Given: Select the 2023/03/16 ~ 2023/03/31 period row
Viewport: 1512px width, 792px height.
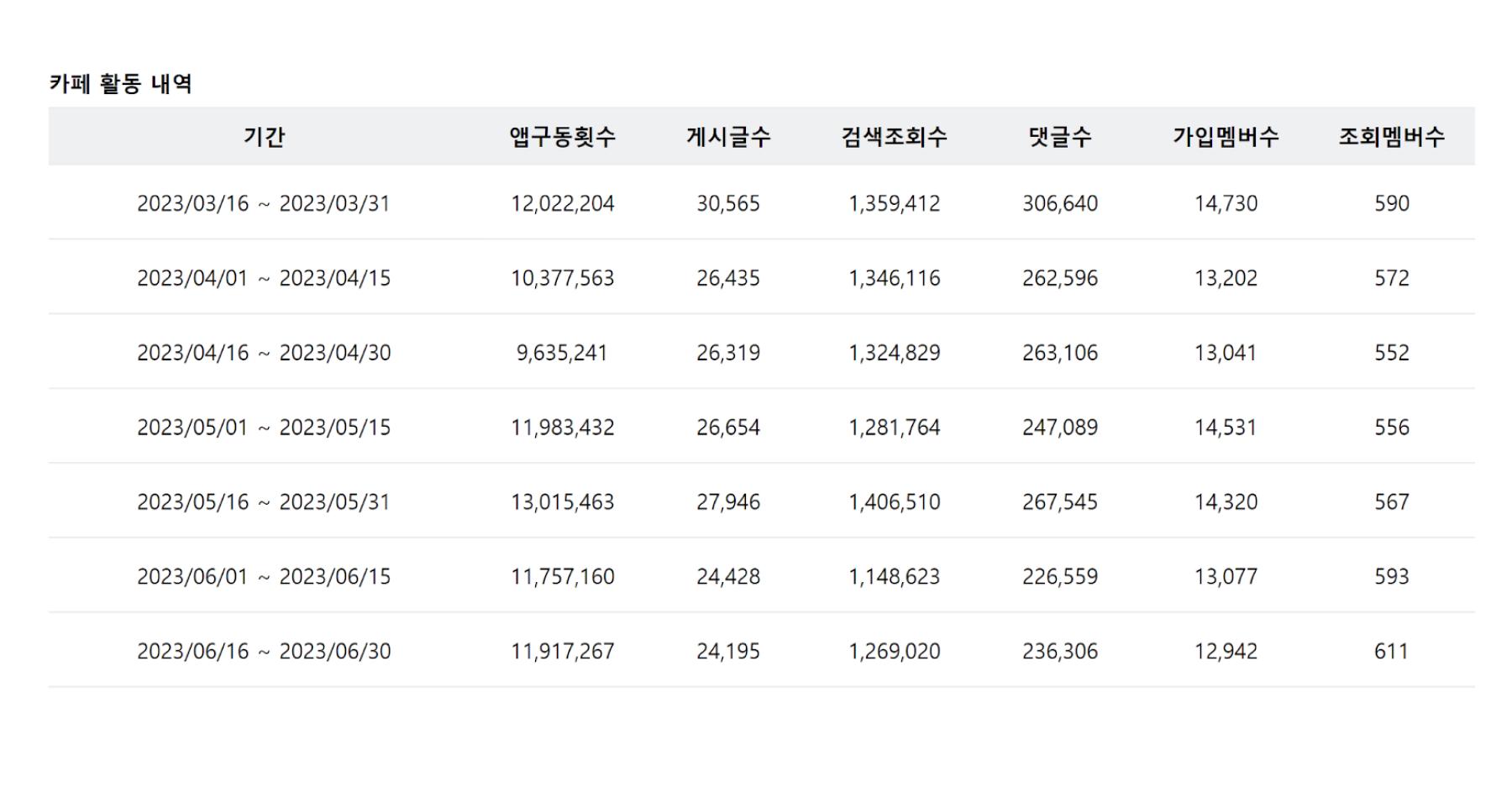Looking at the screenshot, I should [x=264, y=203].
